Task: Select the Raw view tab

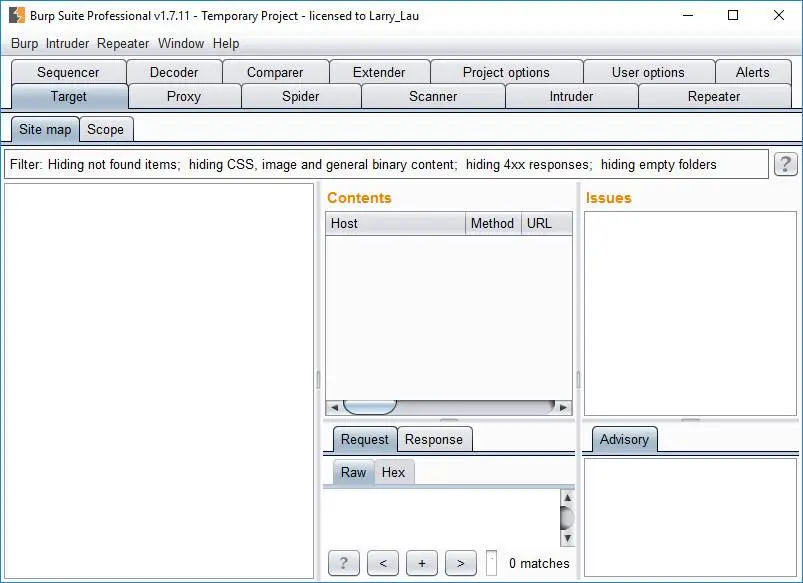Action: pos(353,472)
